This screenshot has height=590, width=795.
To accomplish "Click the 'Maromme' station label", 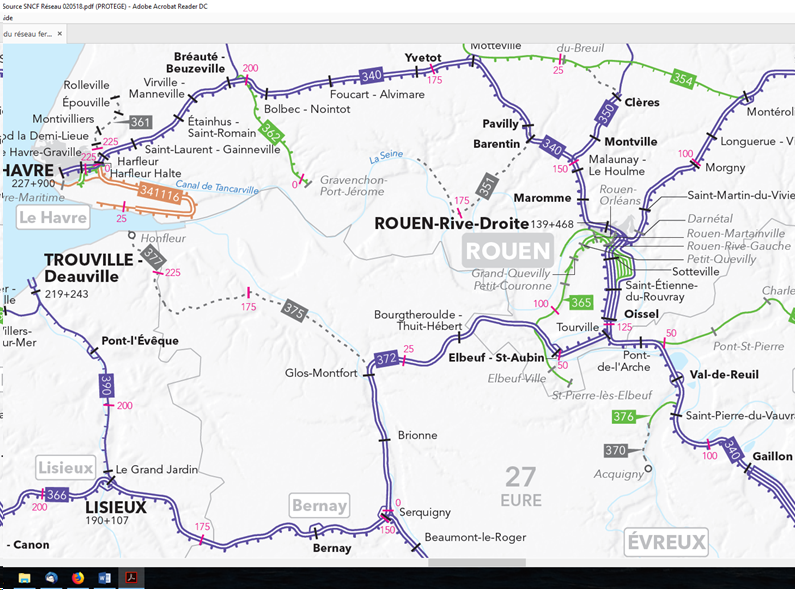I will coord(543,198).
